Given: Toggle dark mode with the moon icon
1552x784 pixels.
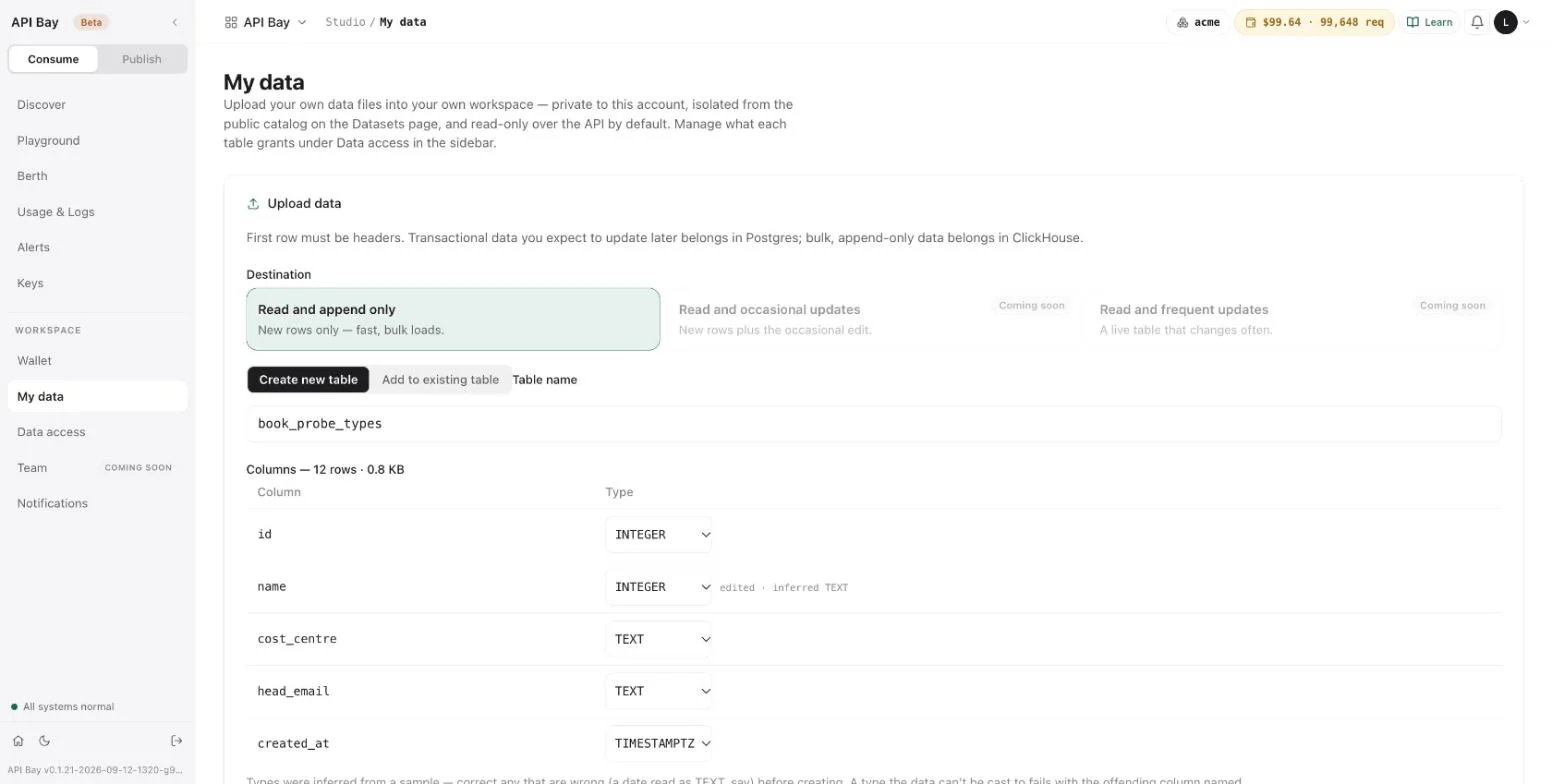Looking at the screenshot, I should pyautogui.click(x=44, y=741).
